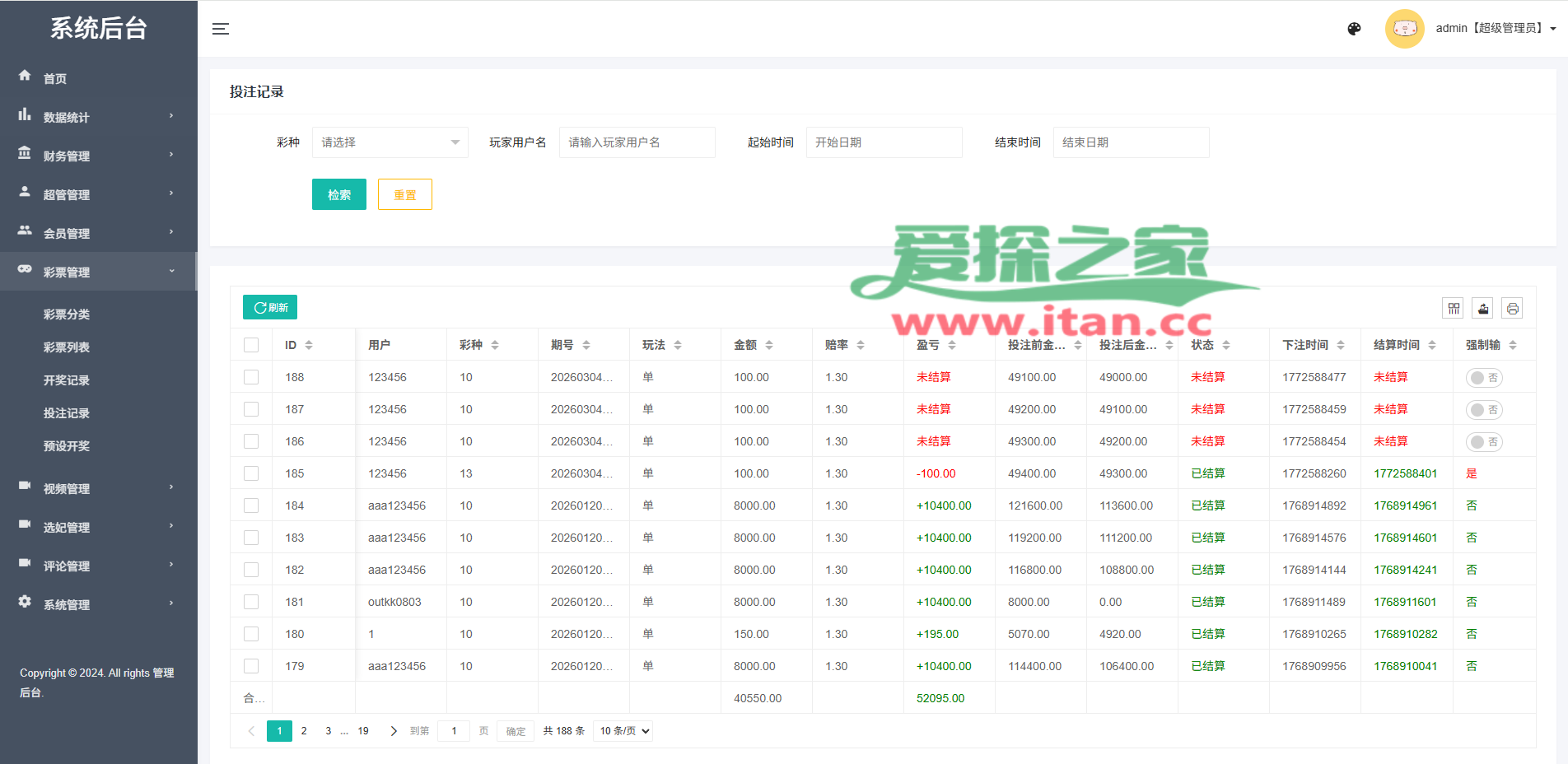This screenshot has width=1568, height=764.
Task: Open the theme color palette icon
Action: point(1354,29)
